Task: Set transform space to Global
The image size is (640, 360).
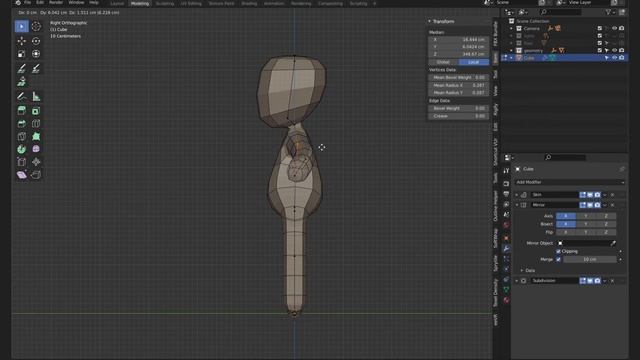Action: click(x=443, y=62)
